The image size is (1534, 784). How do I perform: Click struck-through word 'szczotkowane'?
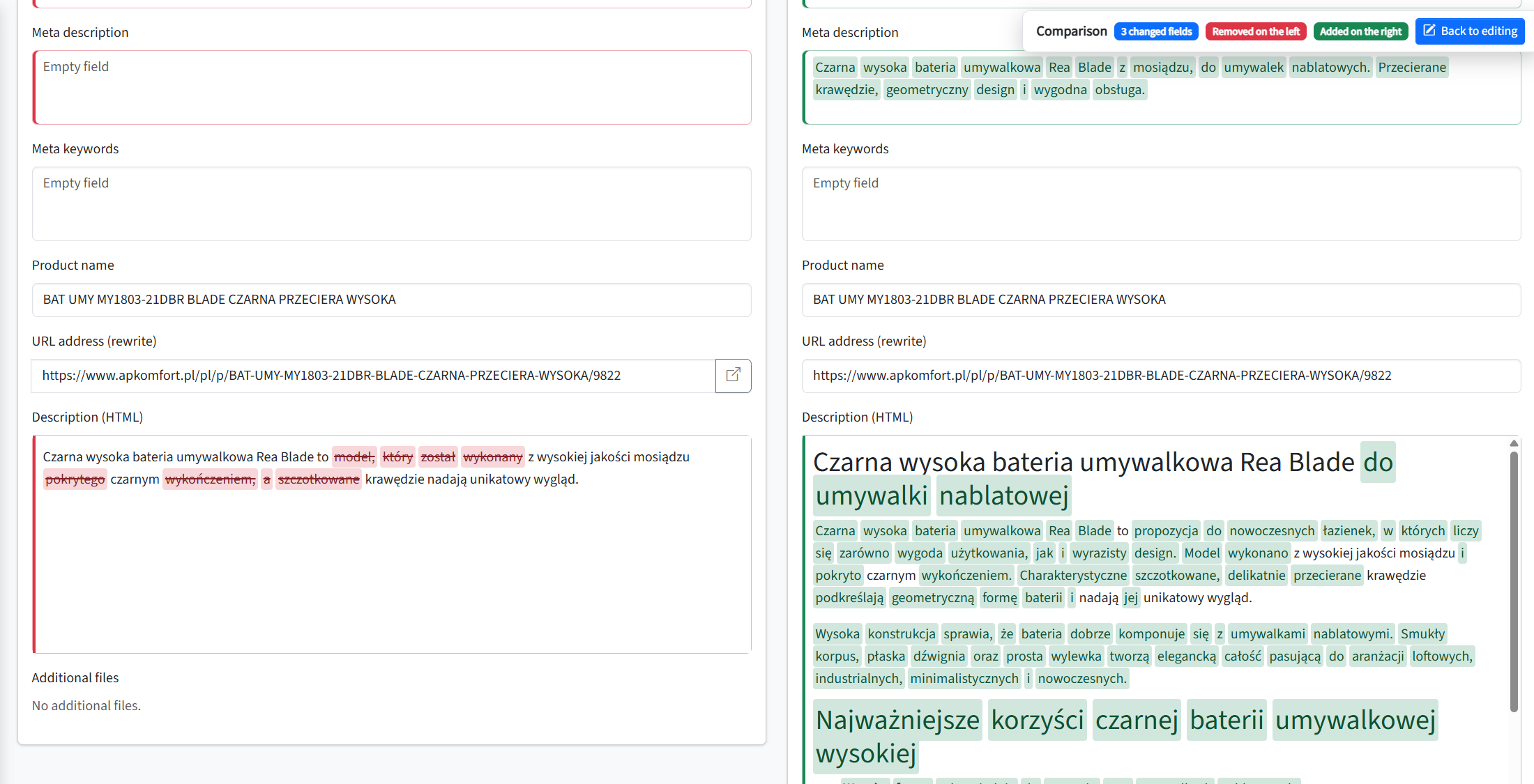[x=319, y=479]
